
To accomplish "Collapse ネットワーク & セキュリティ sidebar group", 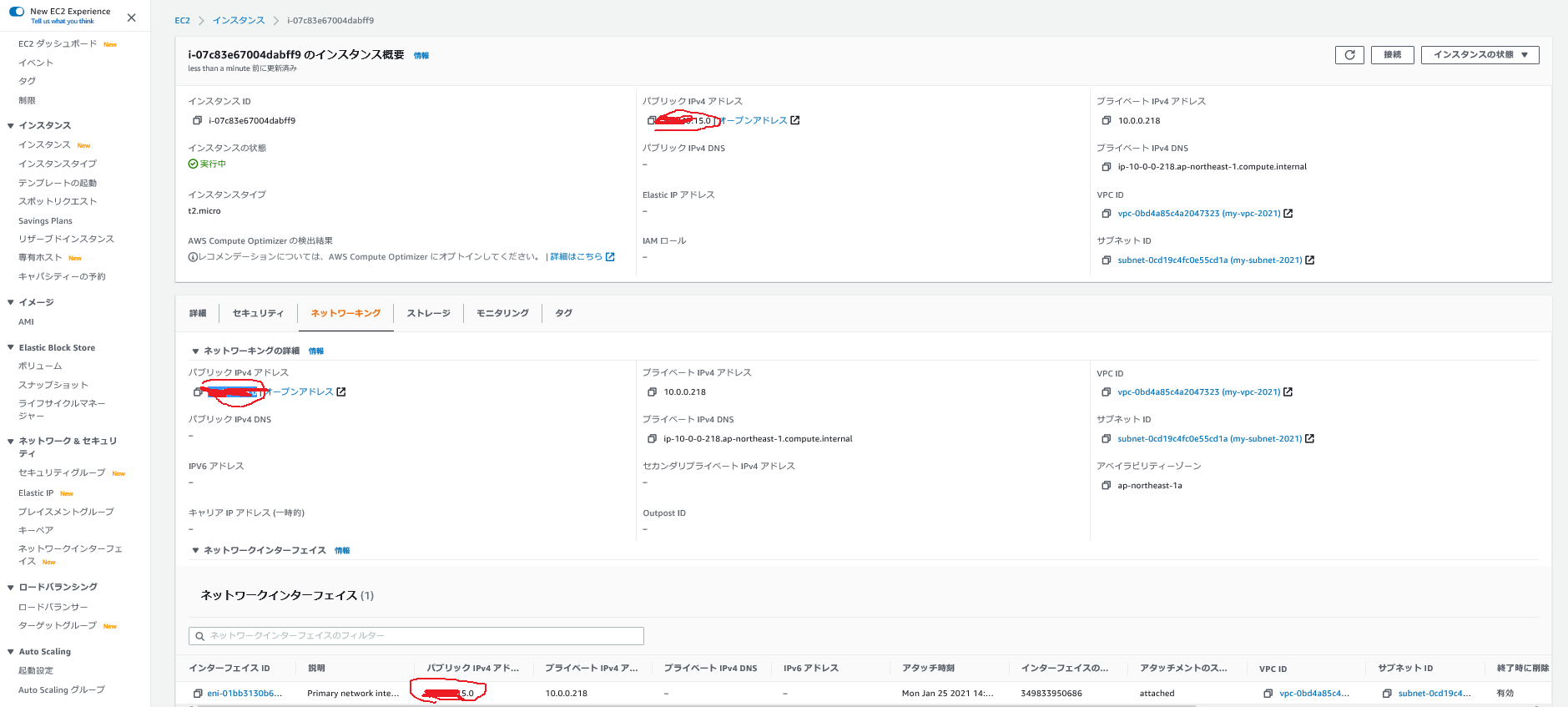I will pyautogui.click(x=10, y=442).
